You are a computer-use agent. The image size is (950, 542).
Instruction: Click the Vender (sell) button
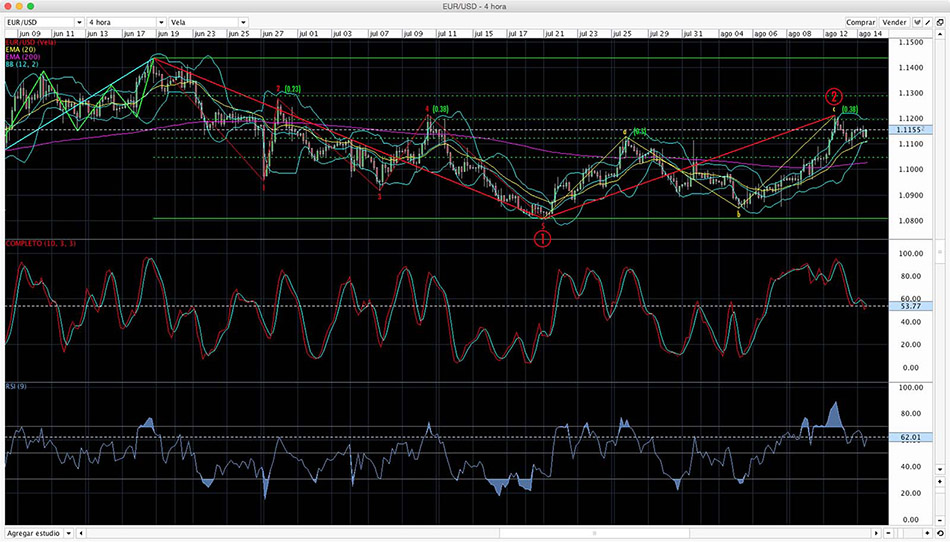pyautogui.click(x=895, y=21)
